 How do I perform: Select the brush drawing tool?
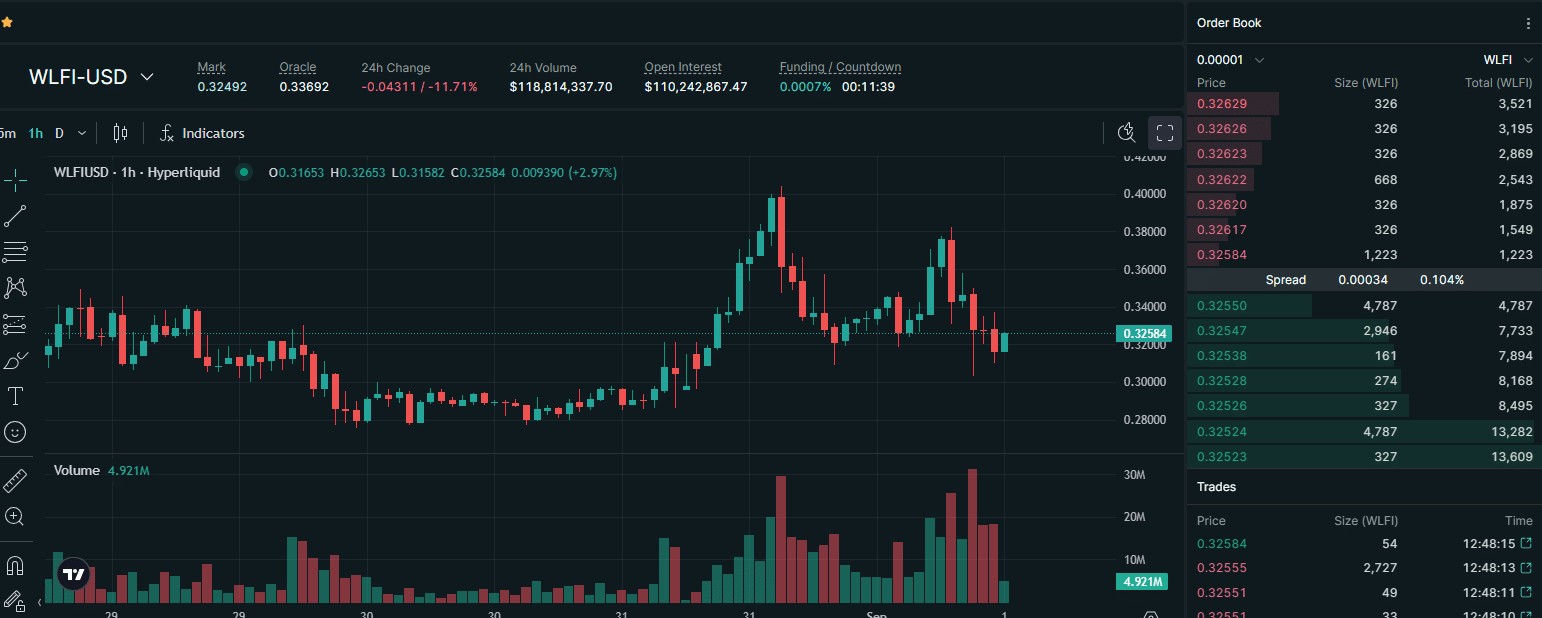point(15,360)
